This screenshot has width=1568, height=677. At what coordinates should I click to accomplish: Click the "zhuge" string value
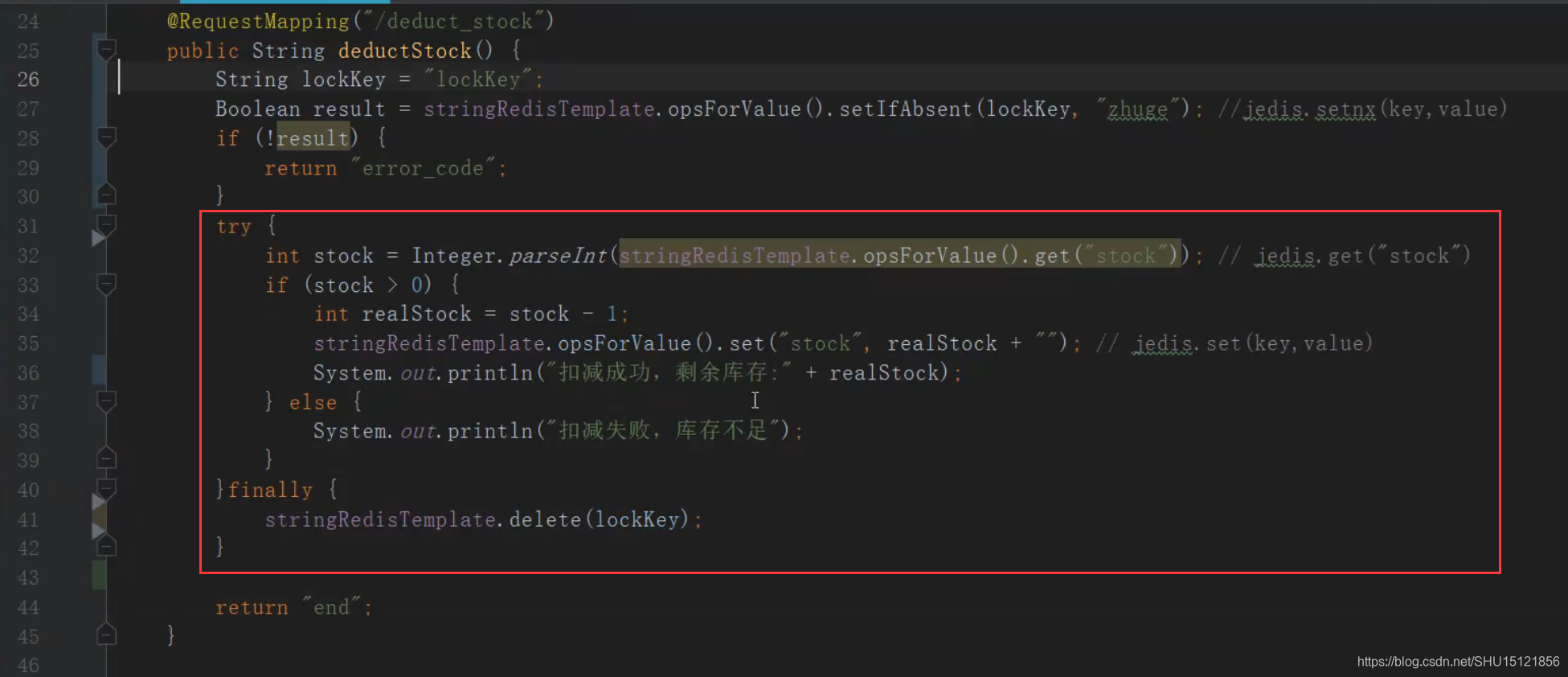[1137, 109]
